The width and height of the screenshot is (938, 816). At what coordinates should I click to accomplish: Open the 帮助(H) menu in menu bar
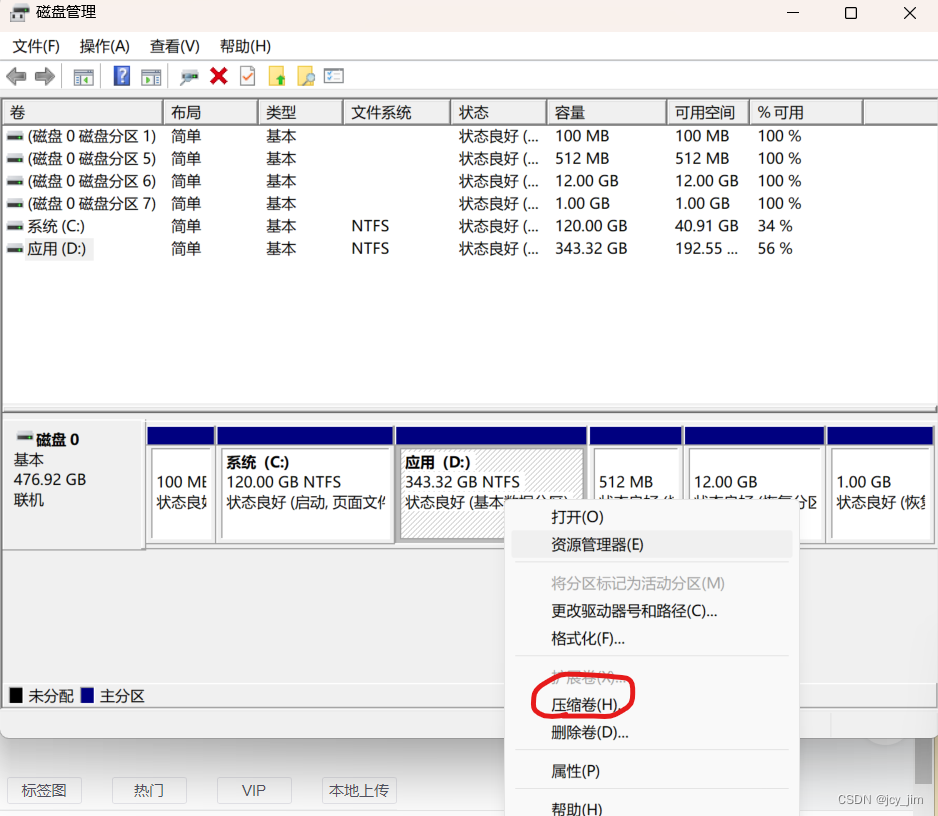pos(245,46)
